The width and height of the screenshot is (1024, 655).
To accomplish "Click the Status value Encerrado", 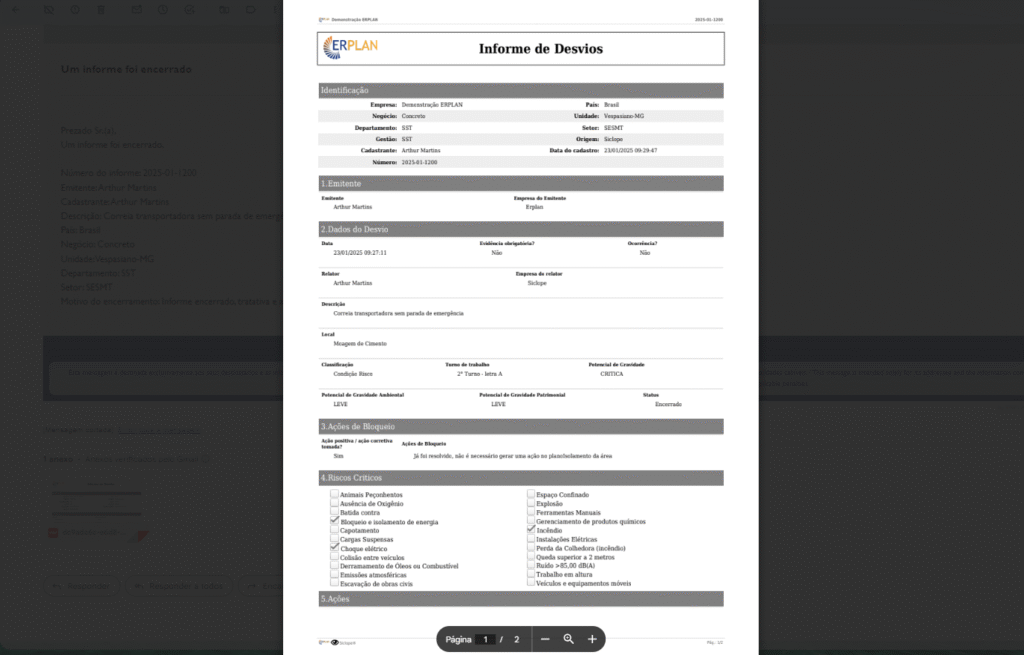I will coord(668,404).
